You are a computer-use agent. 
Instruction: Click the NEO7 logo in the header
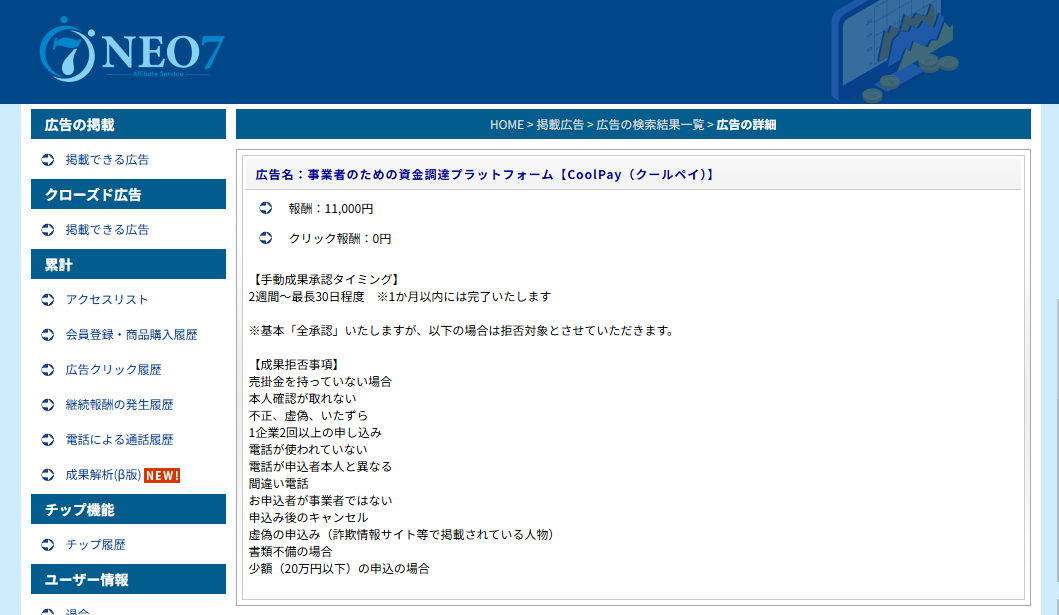tap(132, 50)
